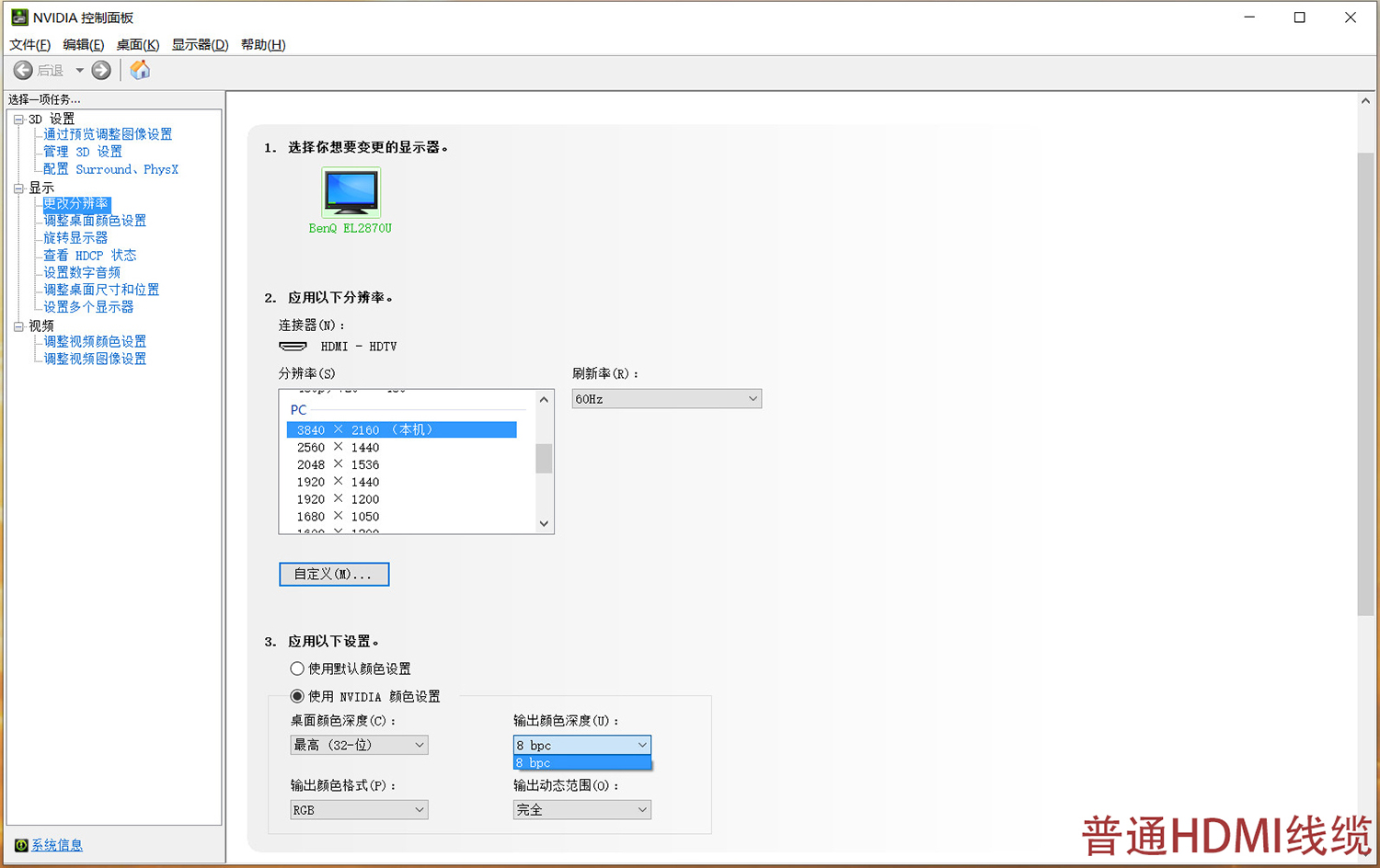This screenshot has height=868, width=1380.
Task: Click the PC category header in list
Action: [x=299, y=410]
